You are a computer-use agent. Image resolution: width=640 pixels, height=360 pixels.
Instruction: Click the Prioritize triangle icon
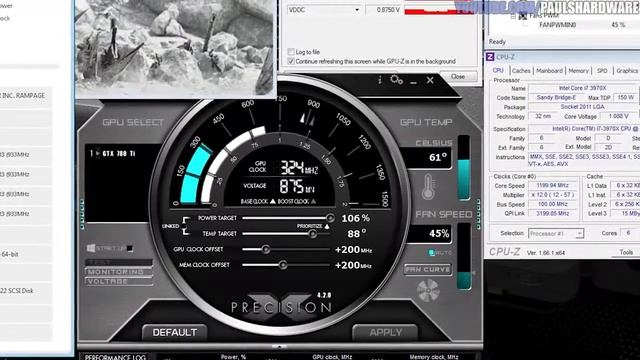(327, 226)
